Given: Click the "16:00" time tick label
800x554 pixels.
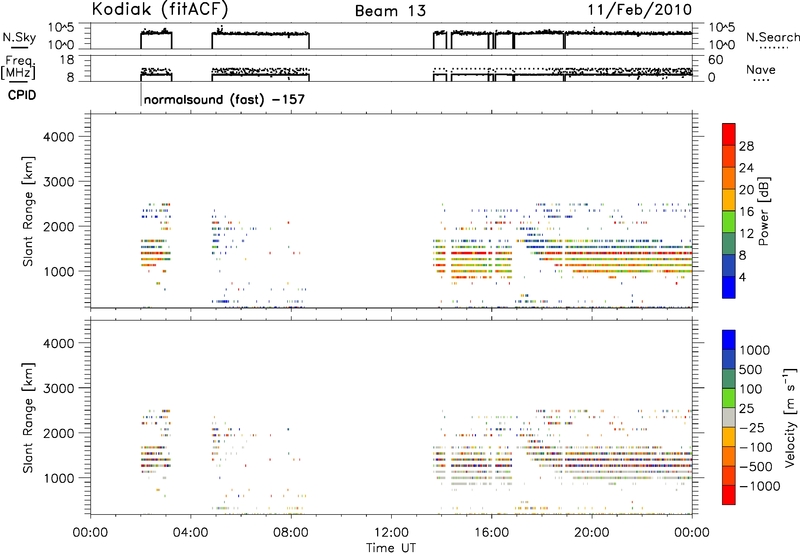Looking at the screenshot, I should (x=491, y=533).
